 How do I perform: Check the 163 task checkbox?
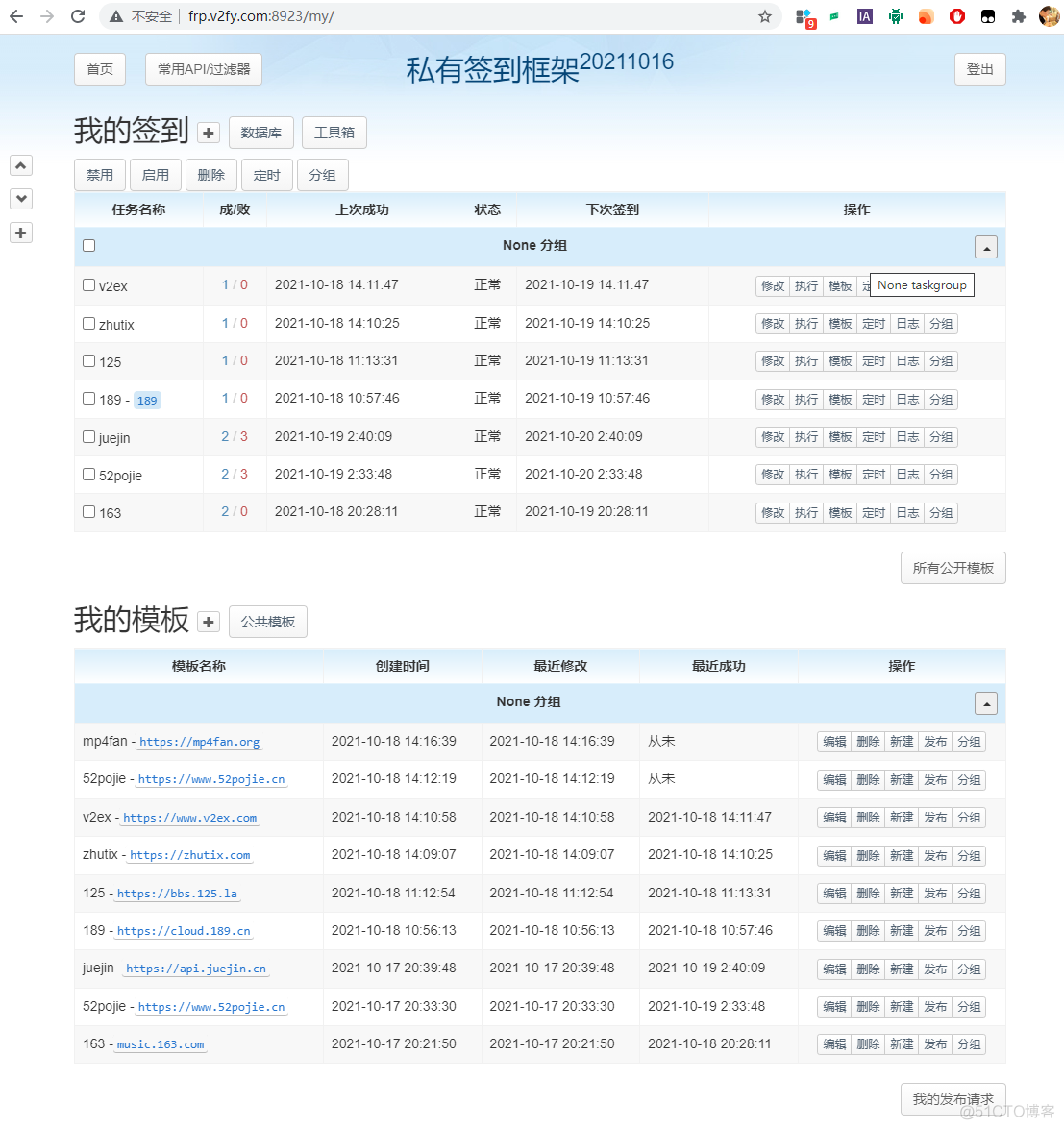(88, 512)
